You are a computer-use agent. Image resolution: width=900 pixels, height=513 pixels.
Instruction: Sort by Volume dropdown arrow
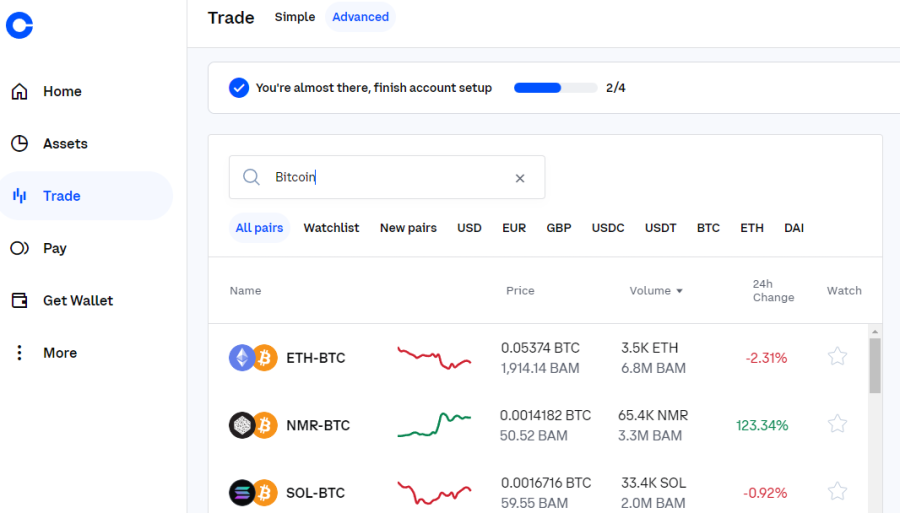[x=680, y=291]
